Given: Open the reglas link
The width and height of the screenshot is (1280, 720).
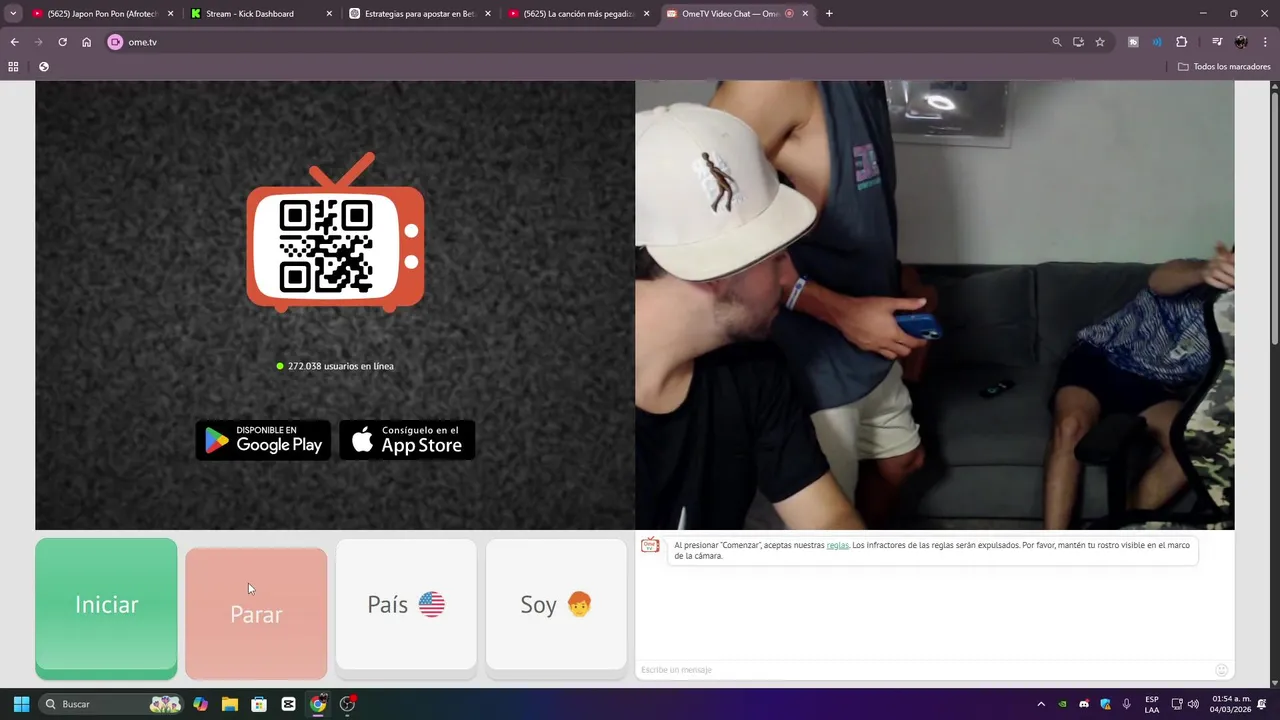Looking at the screenshot, I should (837, 545).
